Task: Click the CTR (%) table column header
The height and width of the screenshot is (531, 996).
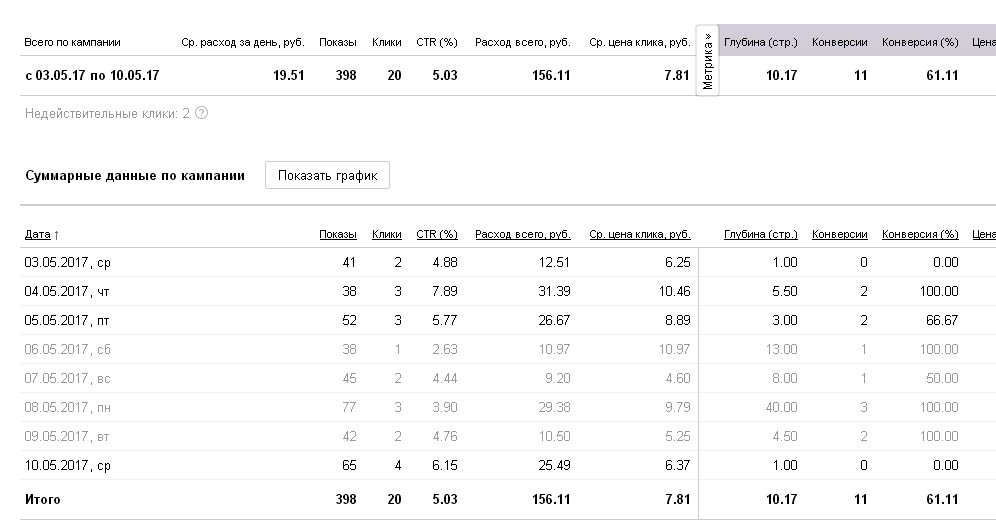Action: point(436,235)
